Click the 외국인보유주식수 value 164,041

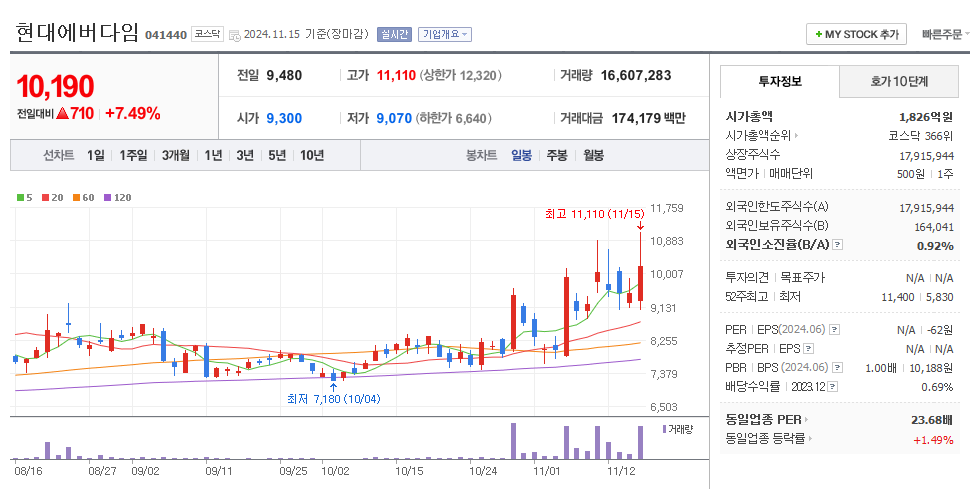pos(934,227)
